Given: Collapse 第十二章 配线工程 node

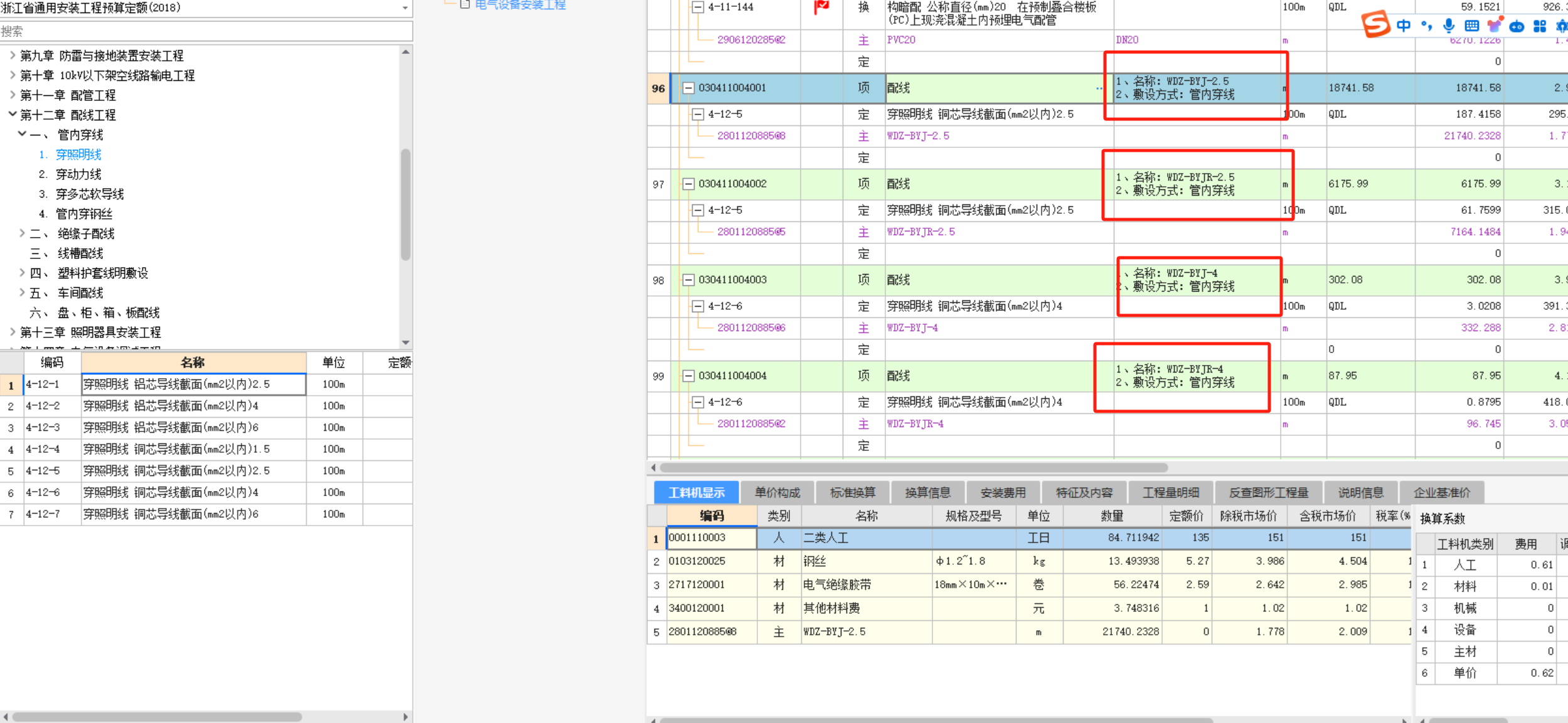Looking at the screenshot, I should pos(13,114).
